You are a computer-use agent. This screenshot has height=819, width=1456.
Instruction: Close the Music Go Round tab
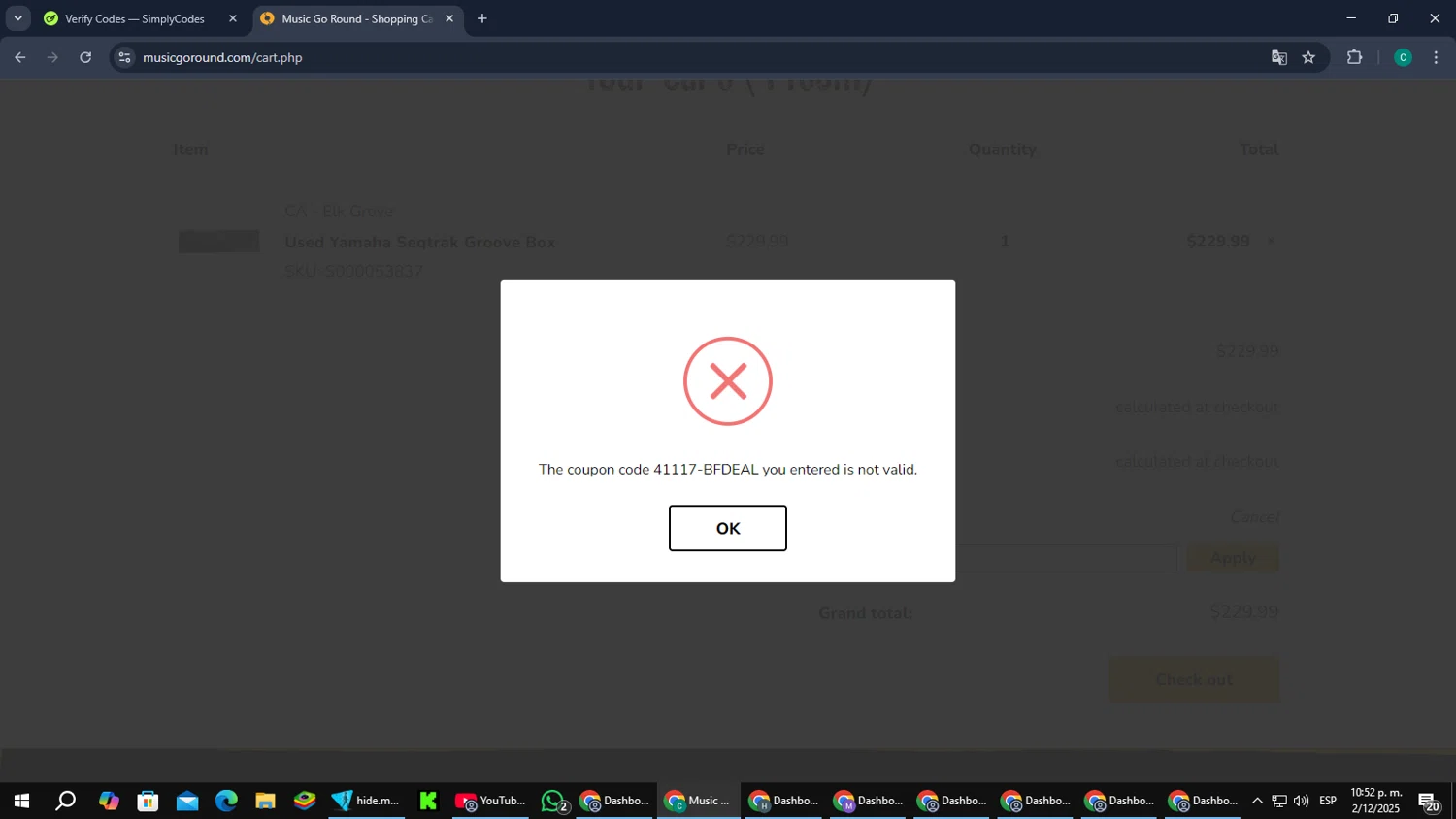click(449, 18)
